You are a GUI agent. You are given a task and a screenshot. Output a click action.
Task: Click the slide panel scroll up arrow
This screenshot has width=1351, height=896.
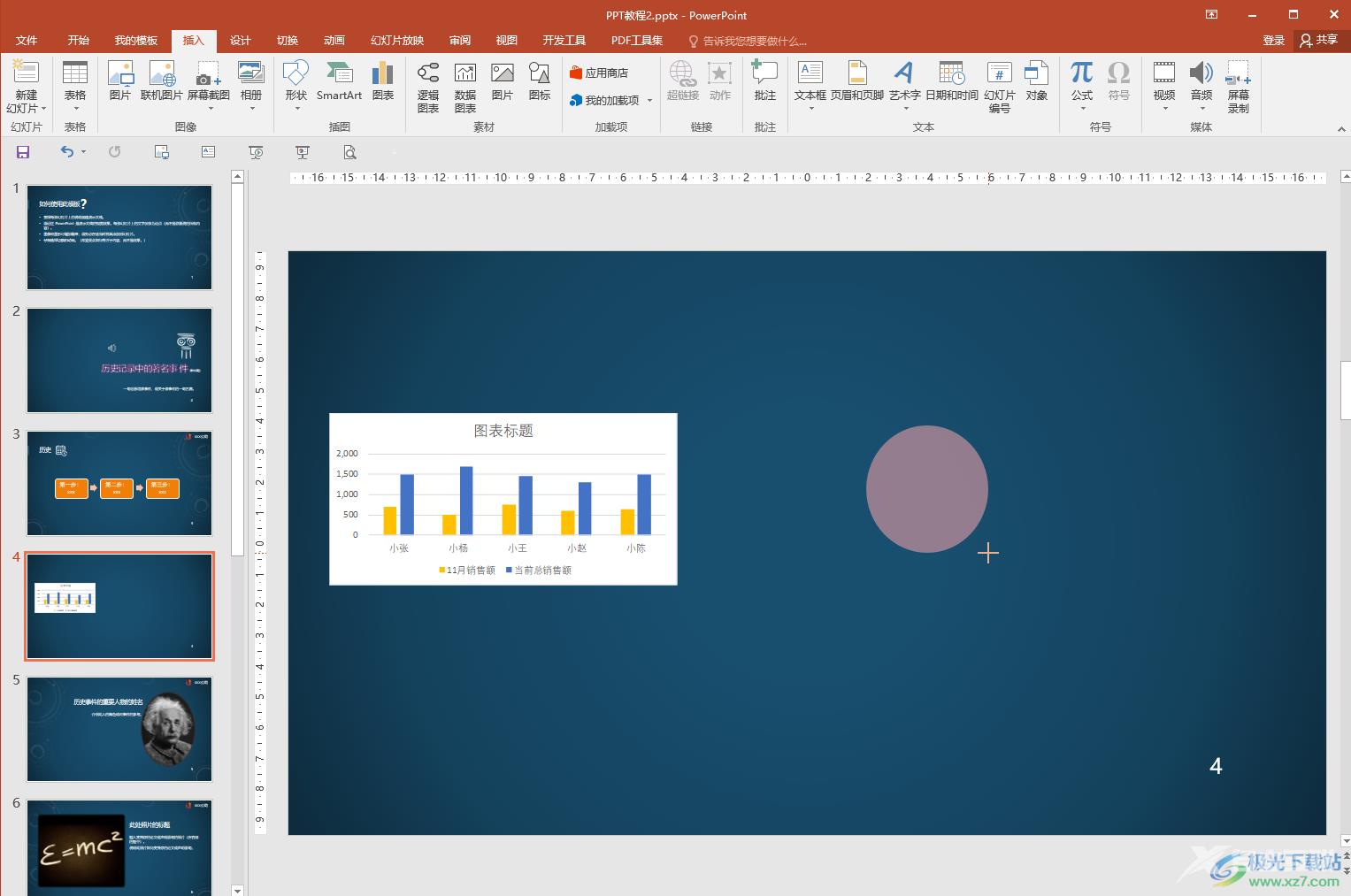(237, 177)
